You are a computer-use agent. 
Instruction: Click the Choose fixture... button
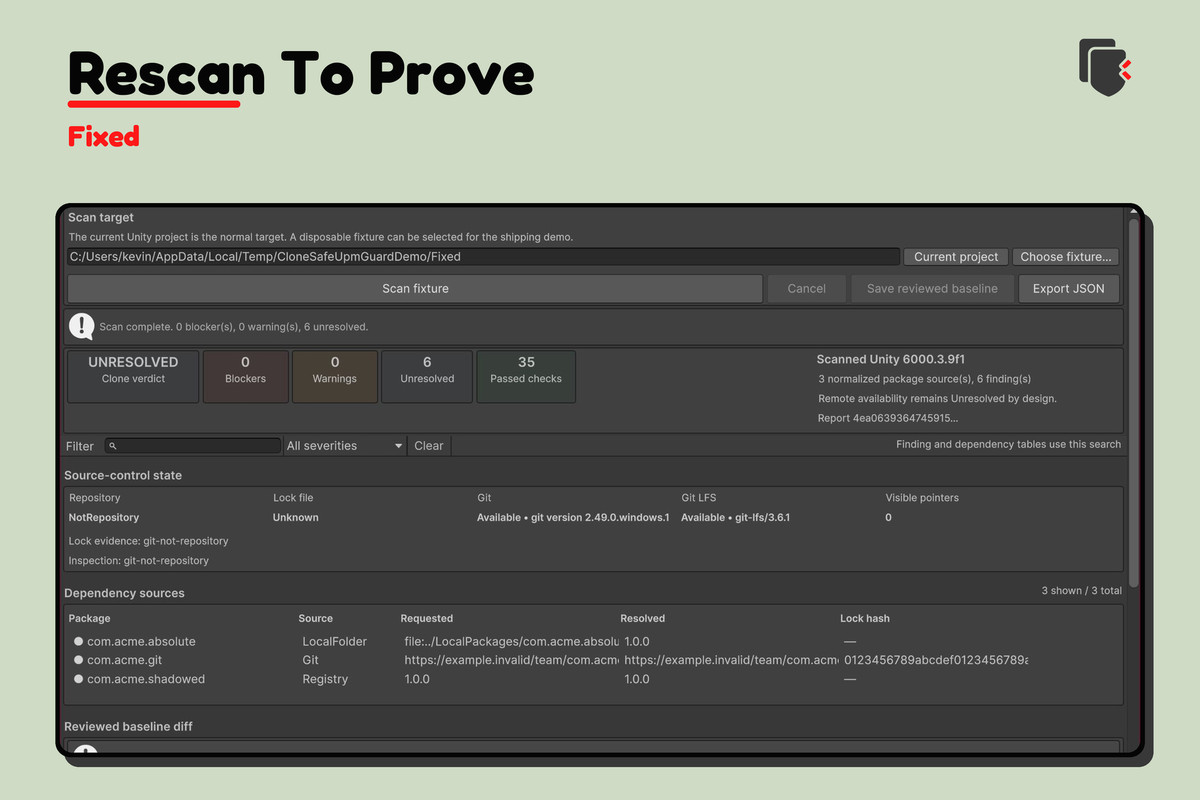(1066, 257)
